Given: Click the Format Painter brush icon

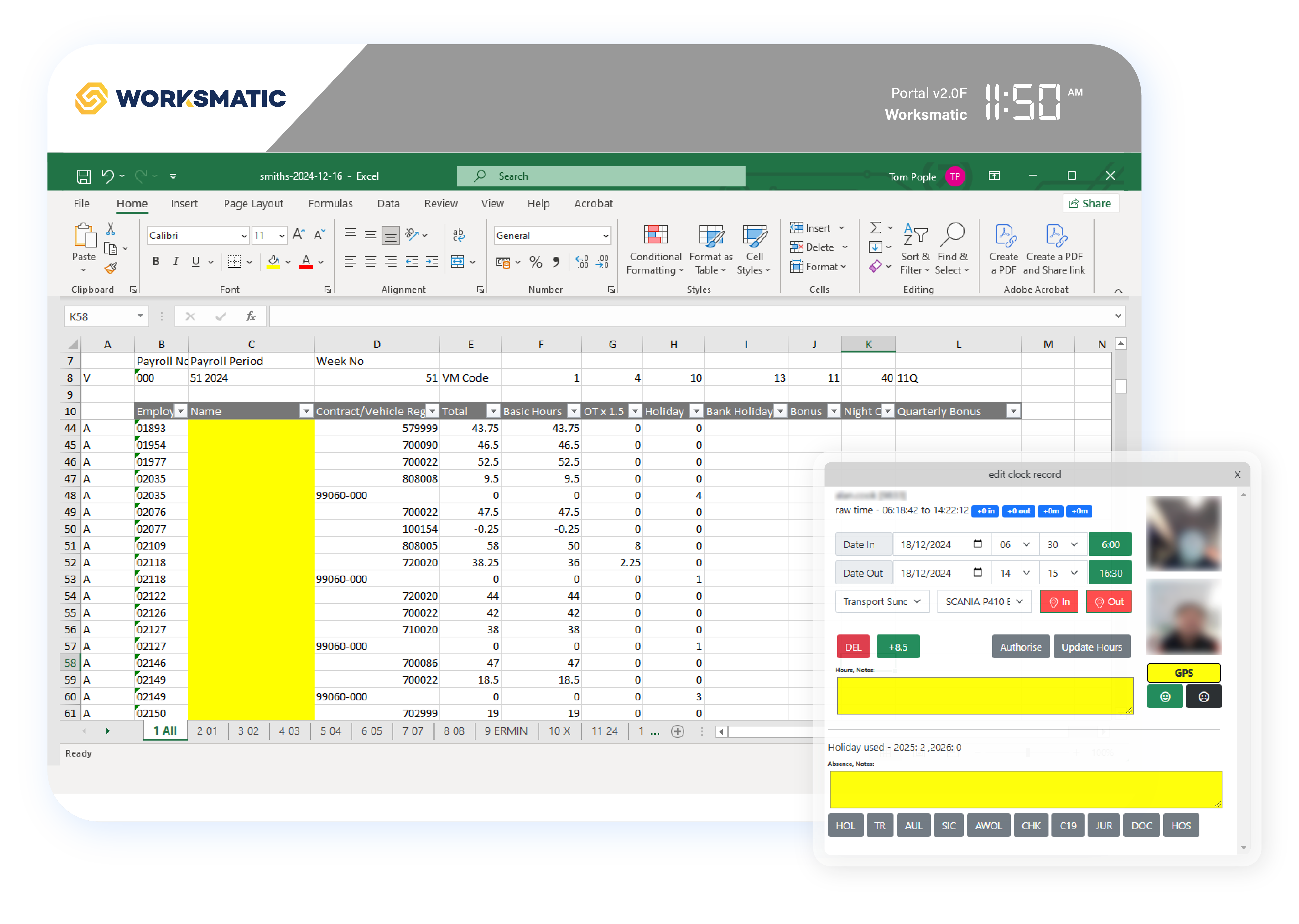Looking at the screenshot, I should tap(111, 268).
